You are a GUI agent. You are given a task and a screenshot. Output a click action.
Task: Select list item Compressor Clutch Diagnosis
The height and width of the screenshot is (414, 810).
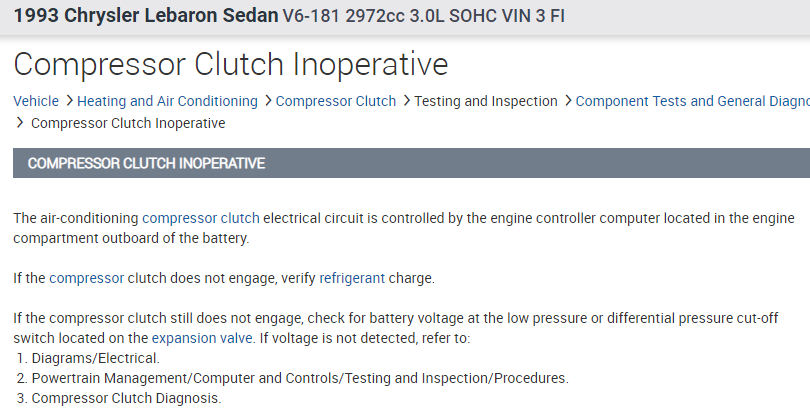[x=126, y=398]
